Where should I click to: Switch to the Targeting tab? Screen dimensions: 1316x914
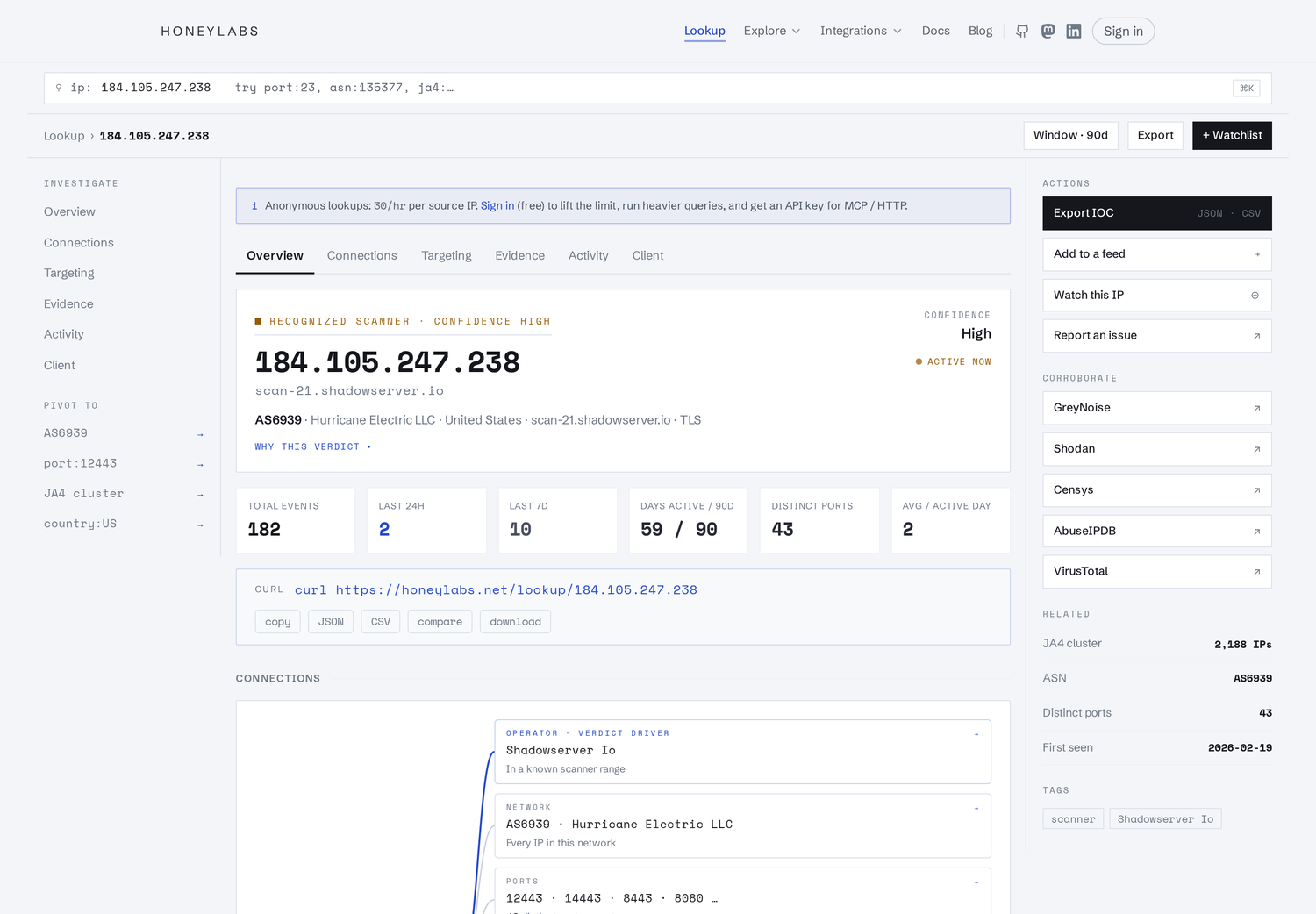click(446, 255)
